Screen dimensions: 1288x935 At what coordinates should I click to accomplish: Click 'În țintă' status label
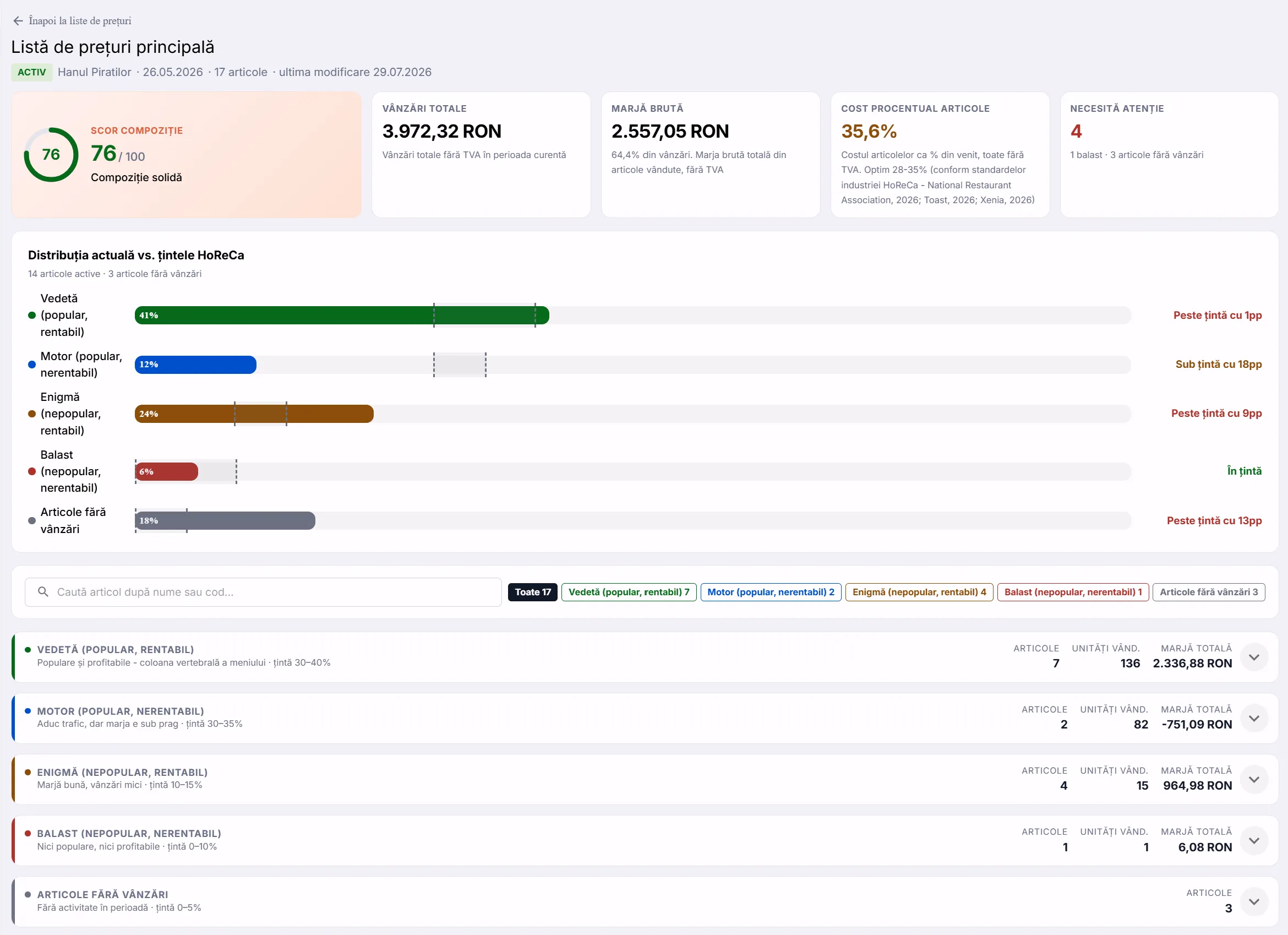[1245, 471]
